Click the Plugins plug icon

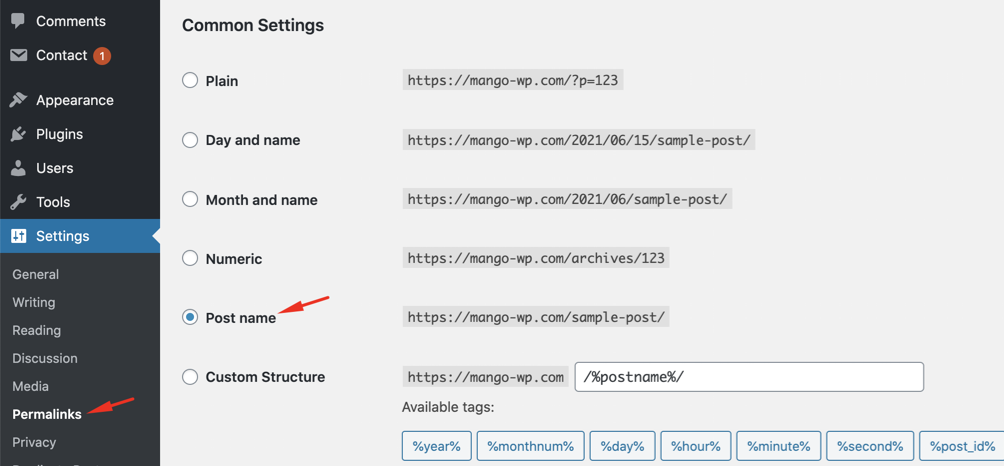click(x=19, y=134)
